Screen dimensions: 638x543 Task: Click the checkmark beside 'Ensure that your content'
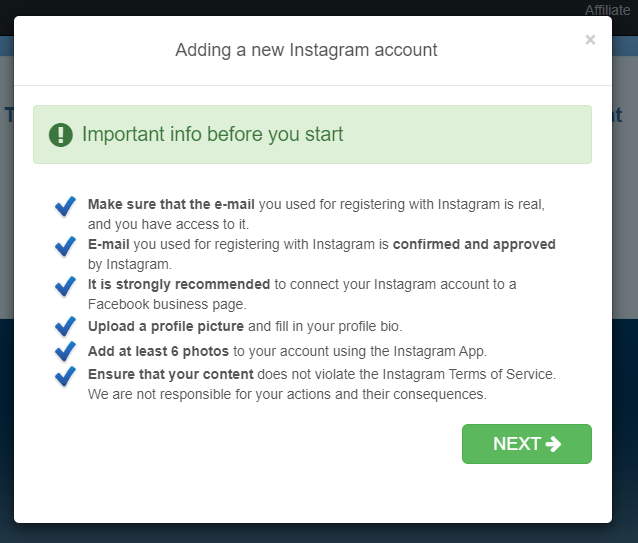tap(66, 376)
